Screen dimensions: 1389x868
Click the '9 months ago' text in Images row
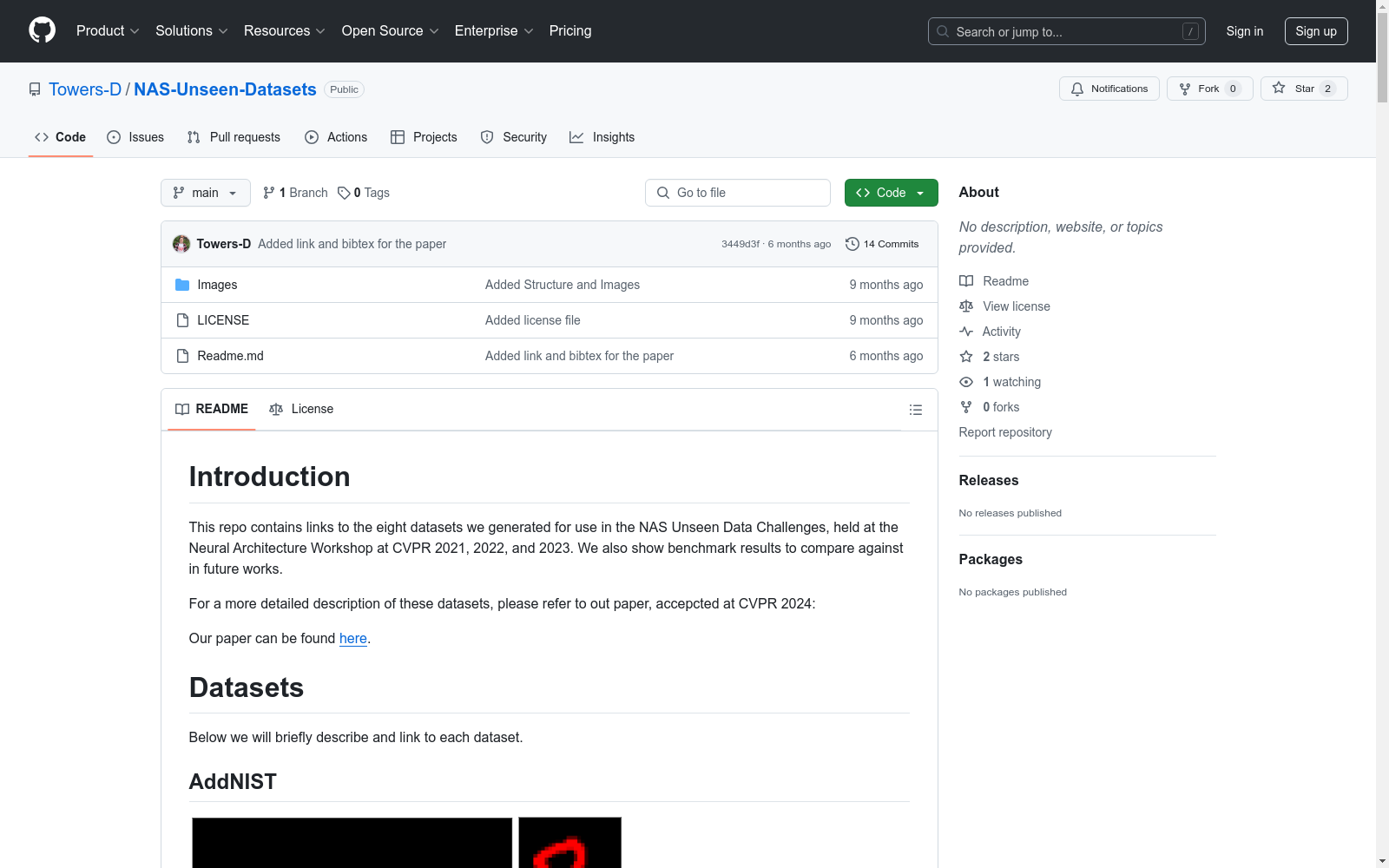tap(886, 285)
